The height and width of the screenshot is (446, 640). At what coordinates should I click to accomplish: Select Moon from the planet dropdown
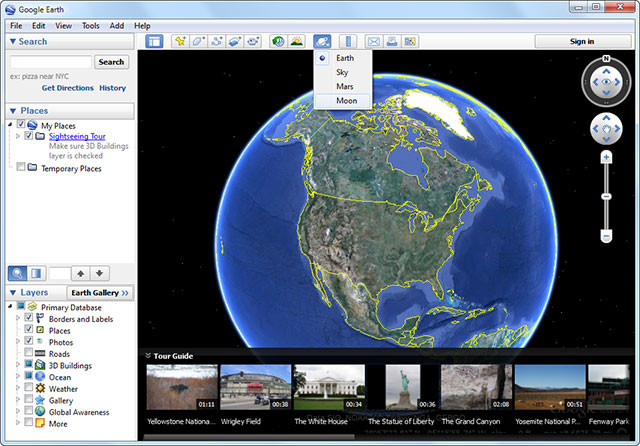pos(343,100)
